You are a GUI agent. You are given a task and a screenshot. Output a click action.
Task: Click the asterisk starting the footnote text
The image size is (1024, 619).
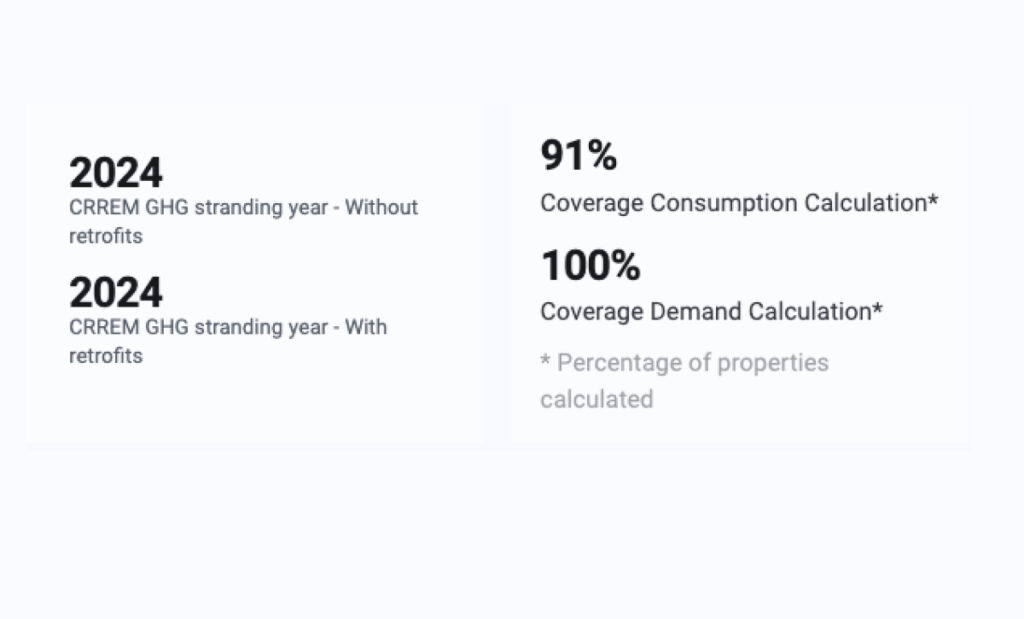tap(545, 358)
